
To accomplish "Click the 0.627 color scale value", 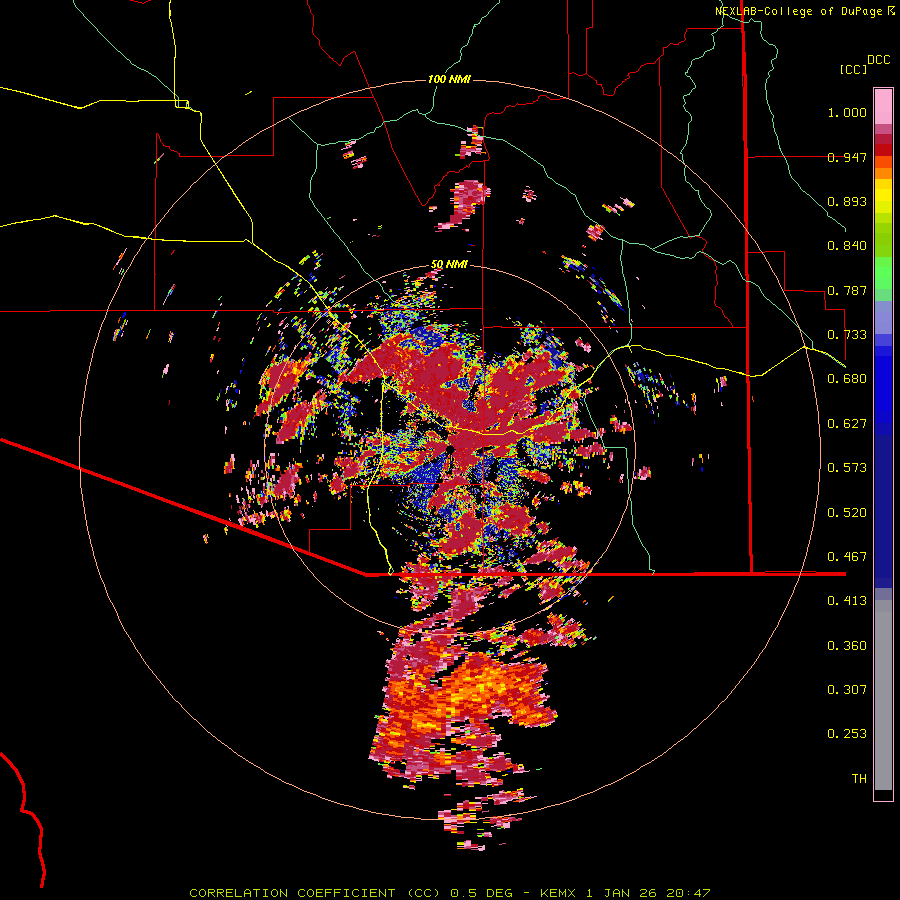I will click(847, 424).
